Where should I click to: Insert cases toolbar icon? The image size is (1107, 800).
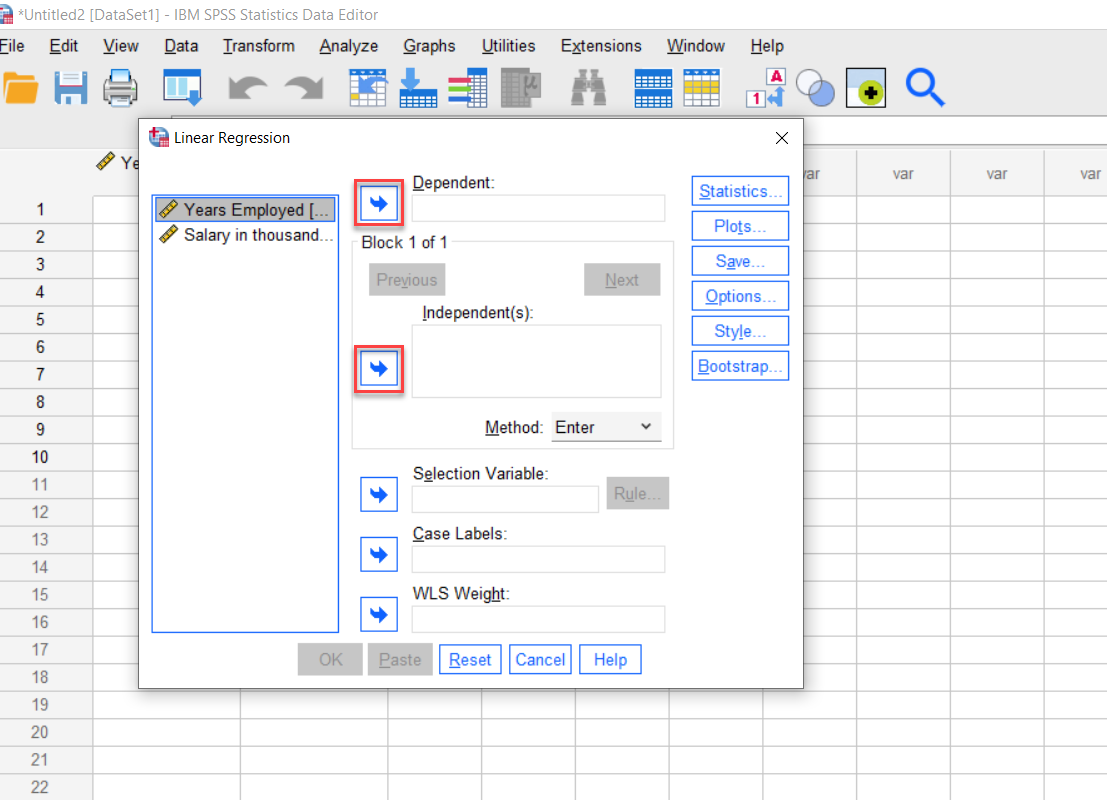[653, 88]
